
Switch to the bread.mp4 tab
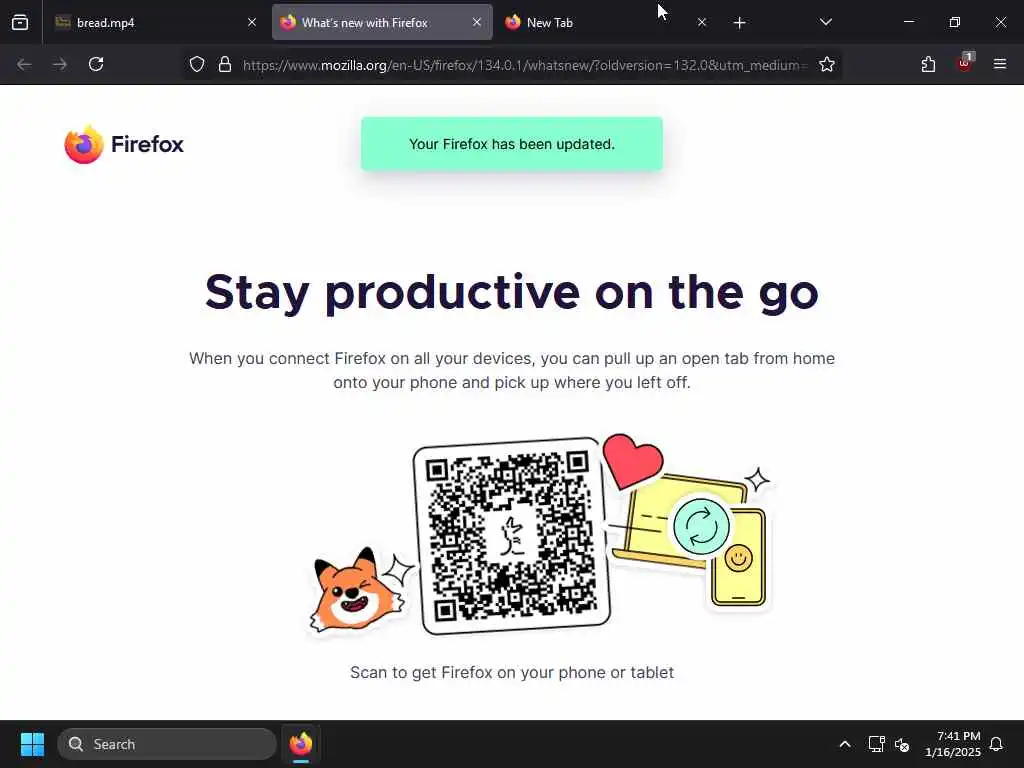tap(157, 22)
